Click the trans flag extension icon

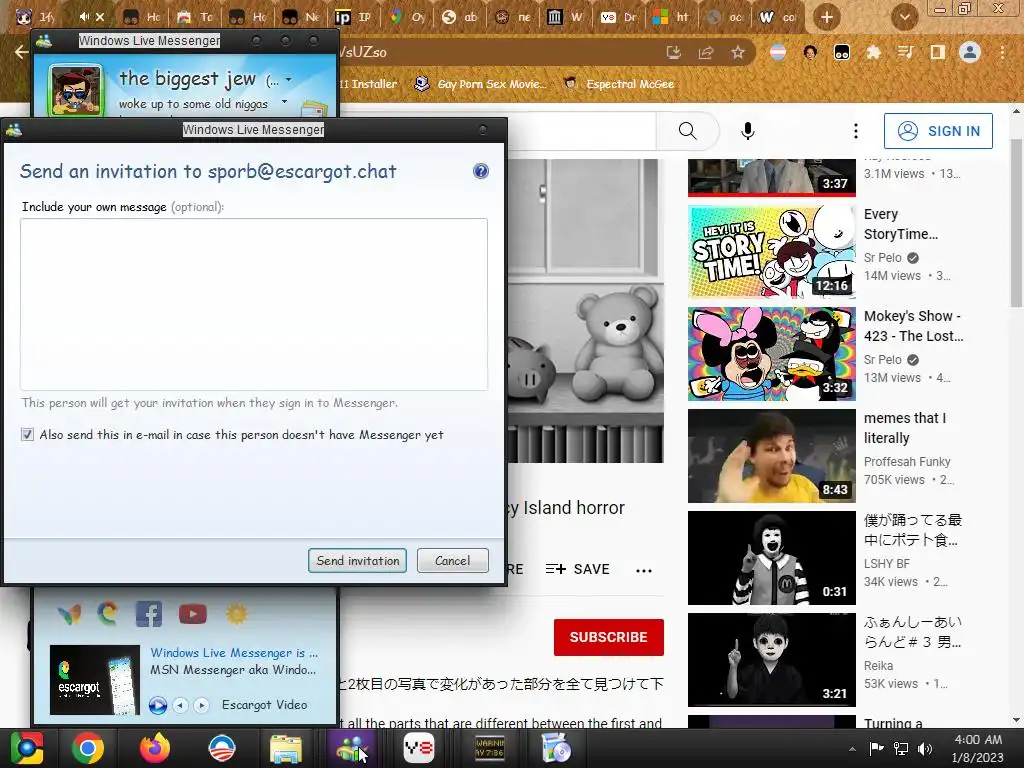(778, 52)
